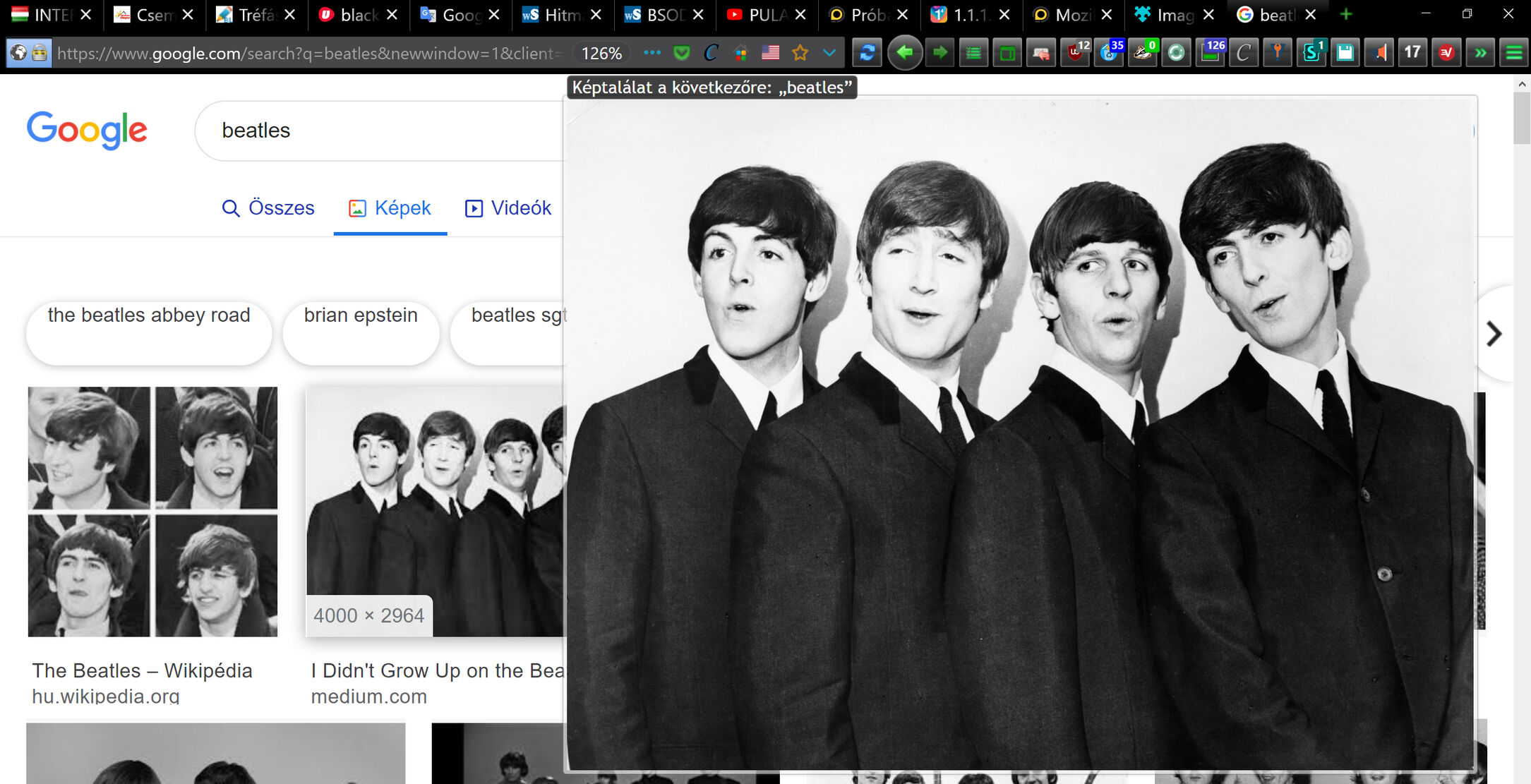The image size is (1531, 784).
Task: Bookmark this page with the star icon
Action: point(800,53)
